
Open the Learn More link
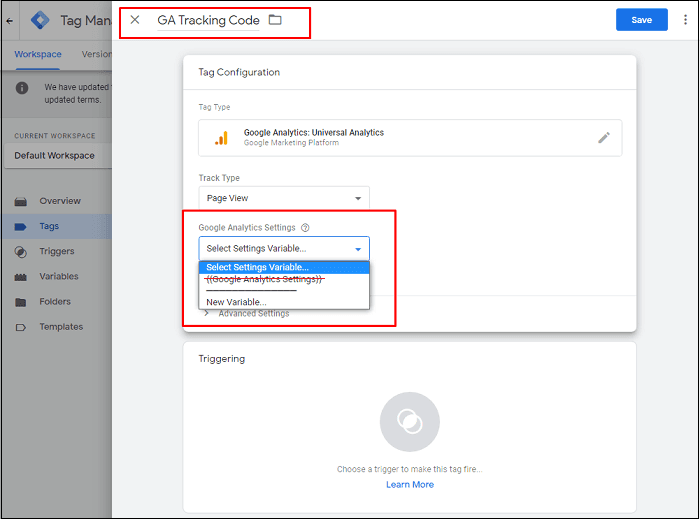click(410, 485)
